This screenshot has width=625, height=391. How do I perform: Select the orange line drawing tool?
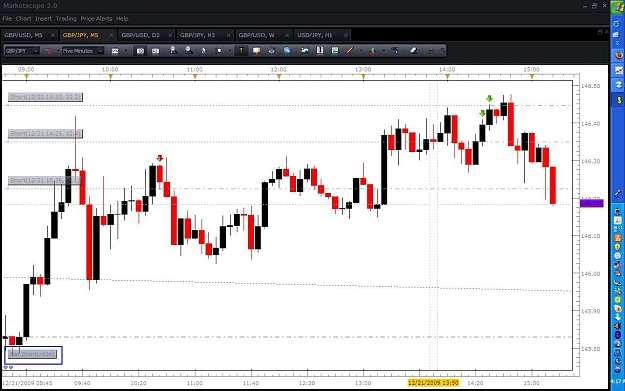click(x=350, y=51)
